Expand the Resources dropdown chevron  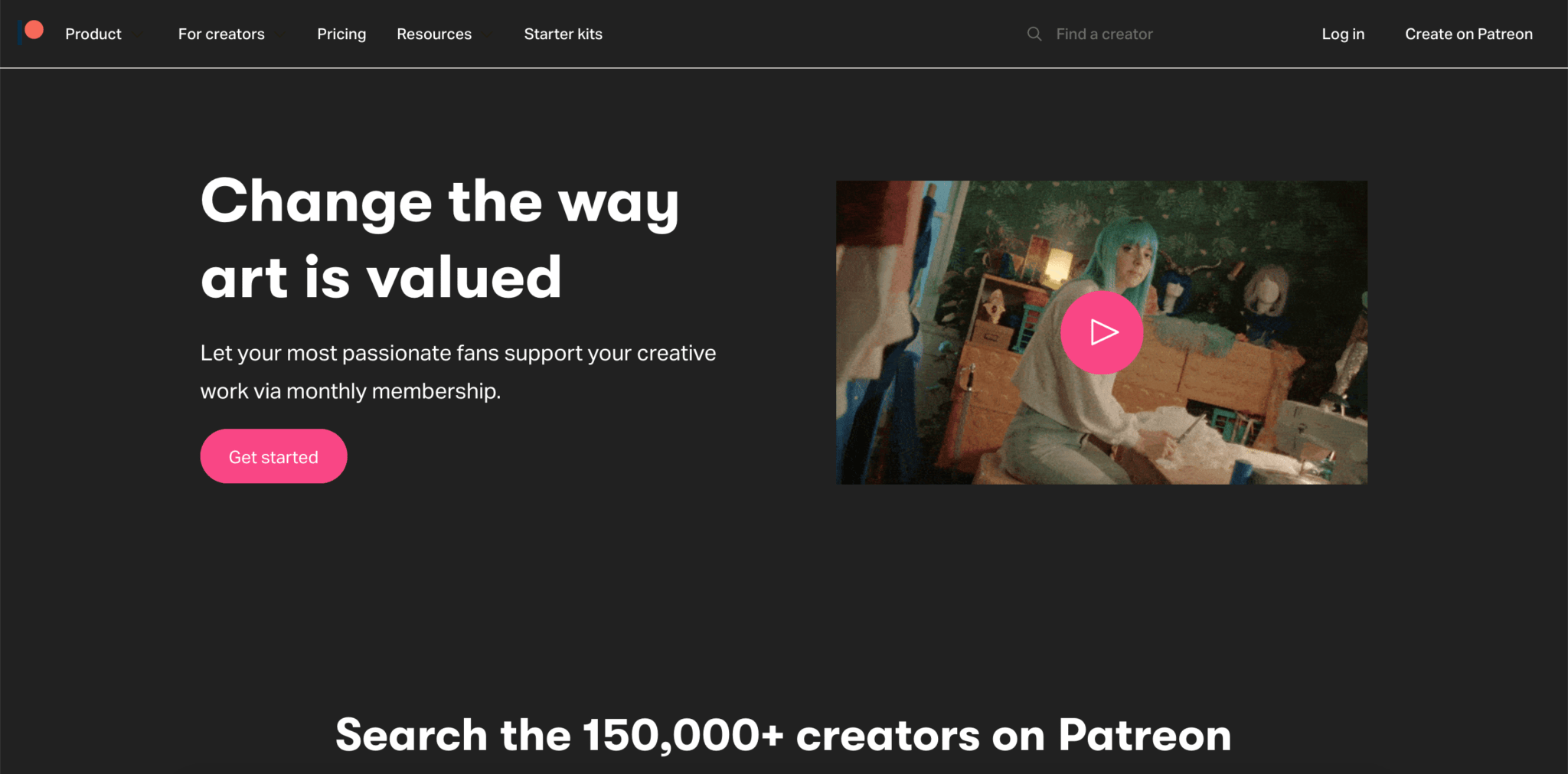487,35
